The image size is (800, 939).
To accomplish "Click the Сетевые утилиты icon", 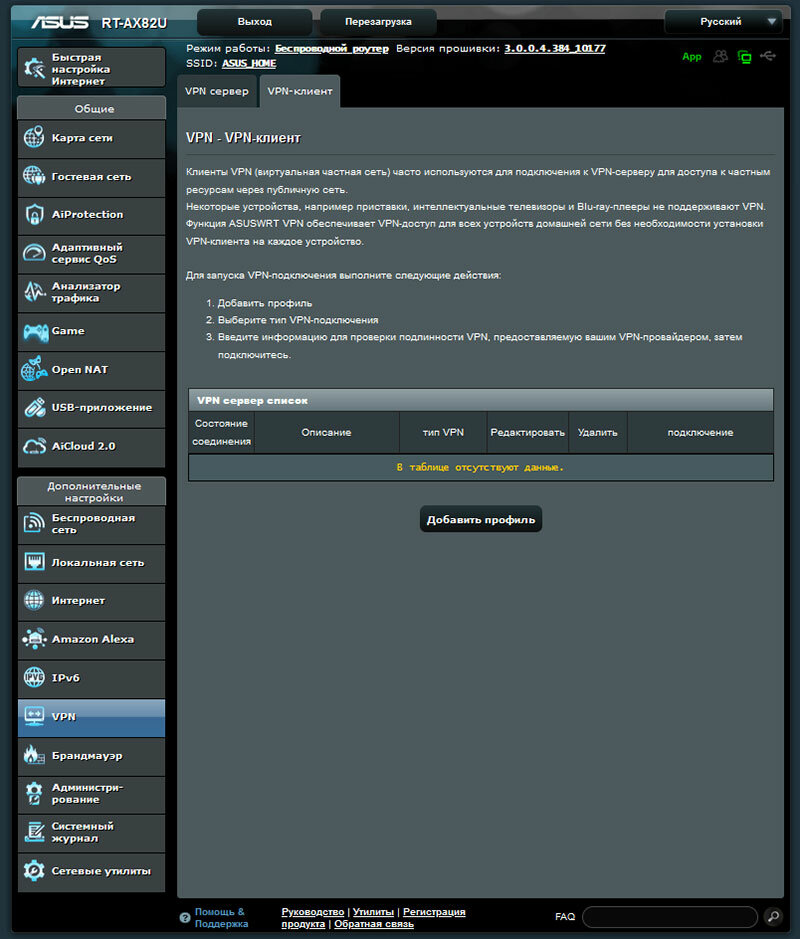I will pyautogui.click(x=34, y=870).
